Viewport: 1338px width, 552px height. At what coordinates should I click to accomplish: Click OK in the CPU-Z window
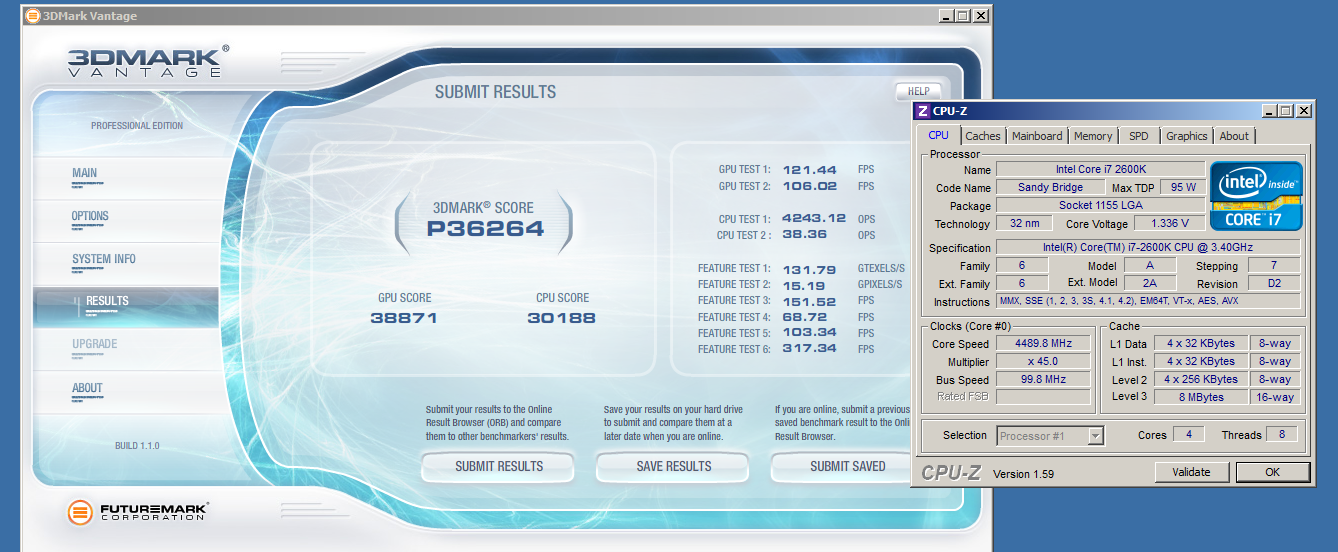pos(1272,472)
